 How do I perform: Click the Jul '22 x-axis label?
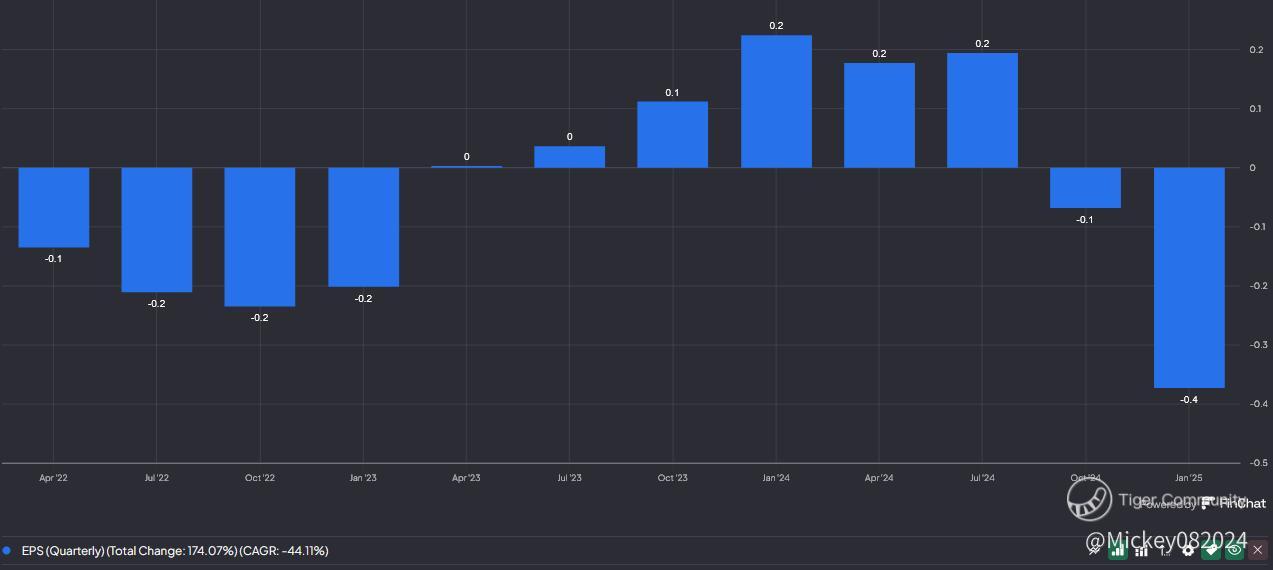coord(157,478)
